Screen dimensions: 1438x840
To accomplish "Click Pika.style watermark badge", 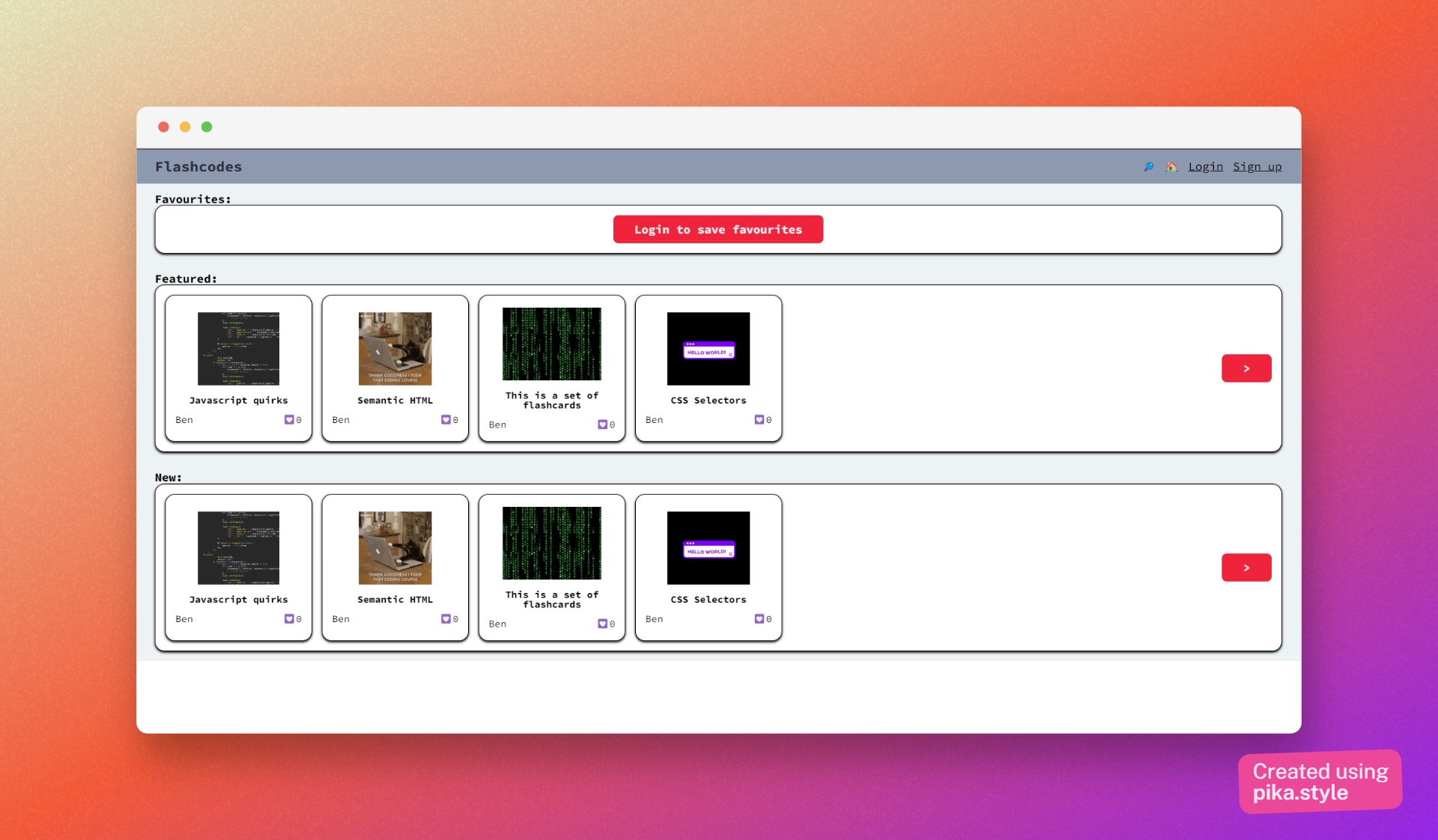I will coord(1320,782).
